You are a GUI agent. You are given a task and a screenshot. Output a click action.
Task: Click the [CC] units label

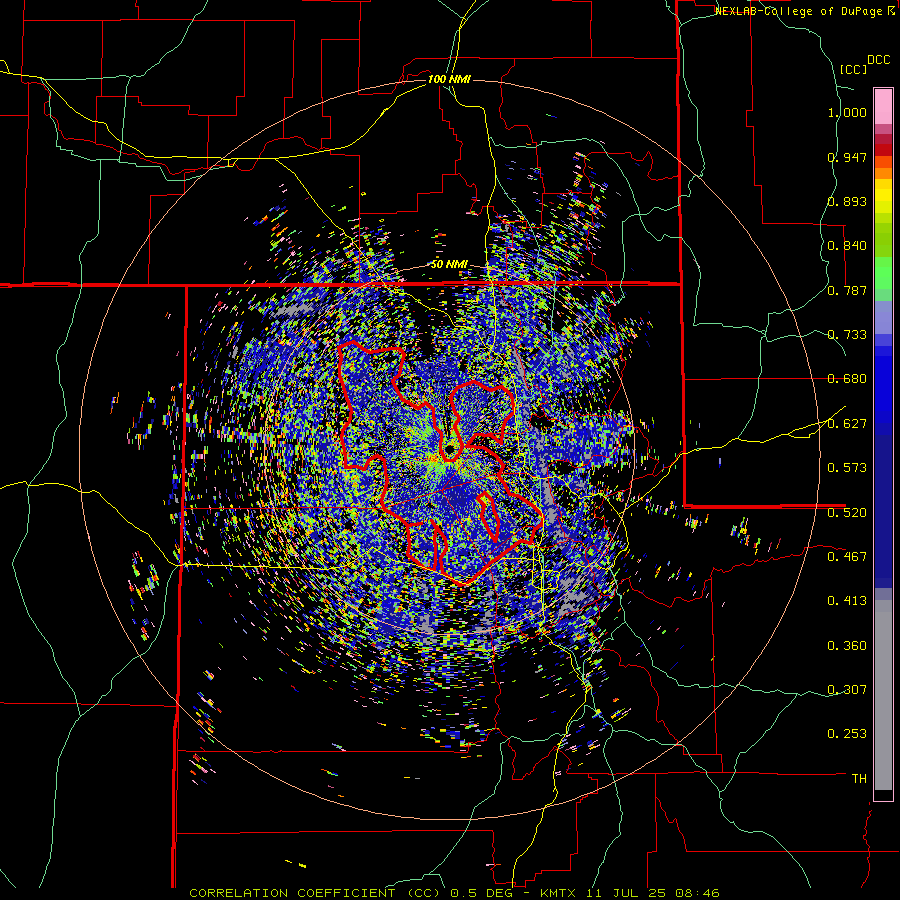854,69
